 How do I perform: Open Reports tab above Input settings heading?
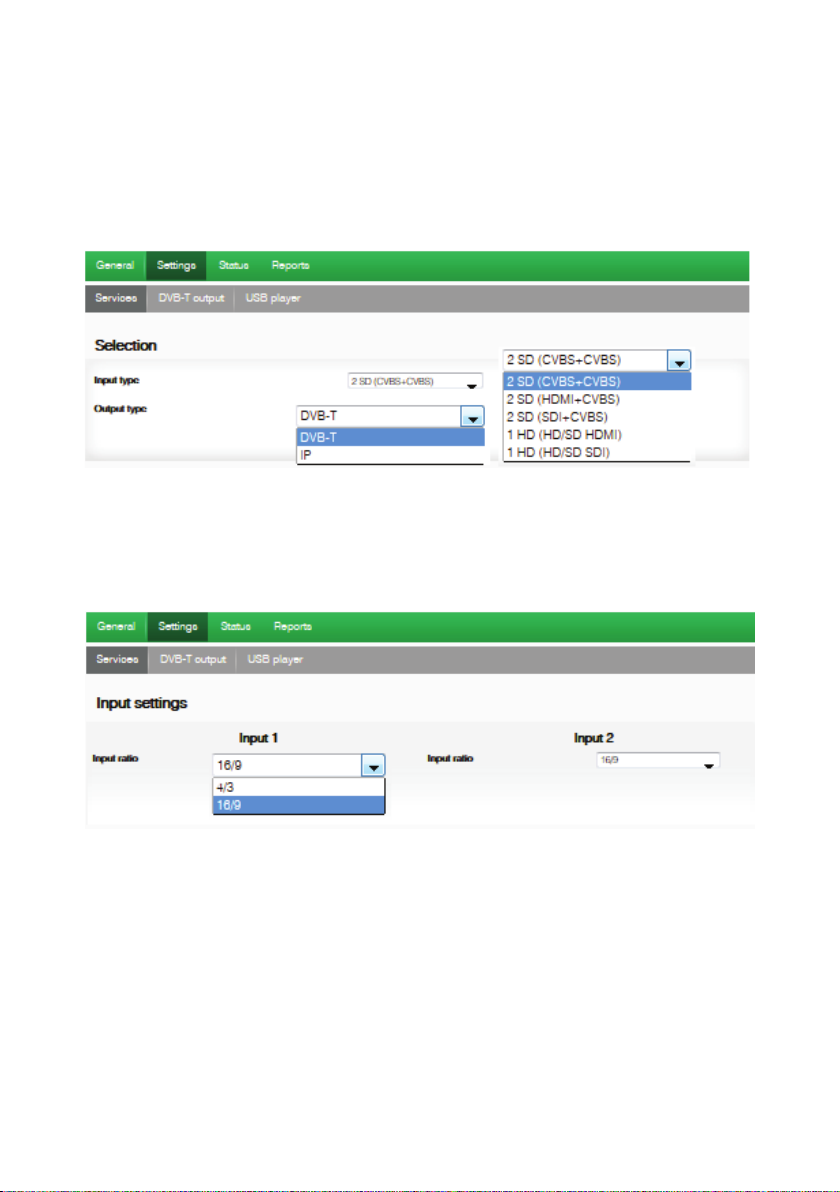click(293, 626)
